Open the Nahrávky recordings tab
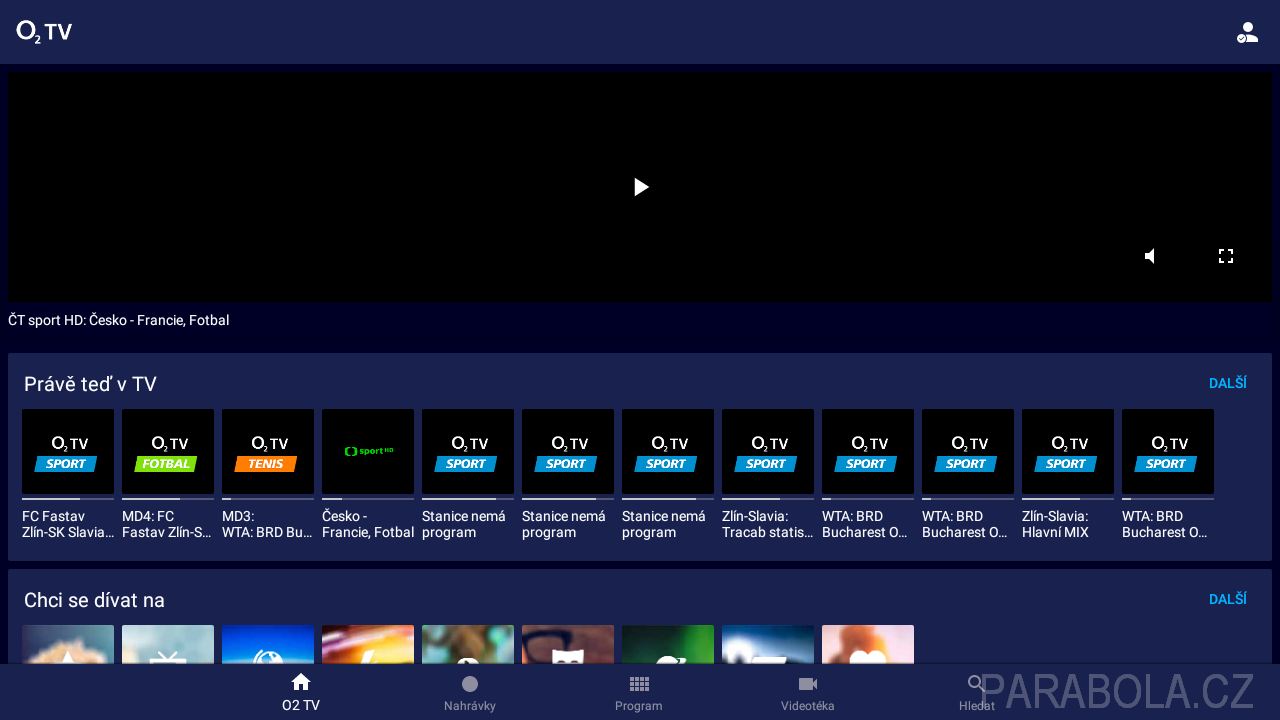The image size is (1280, 720). (x=470, y=692)
